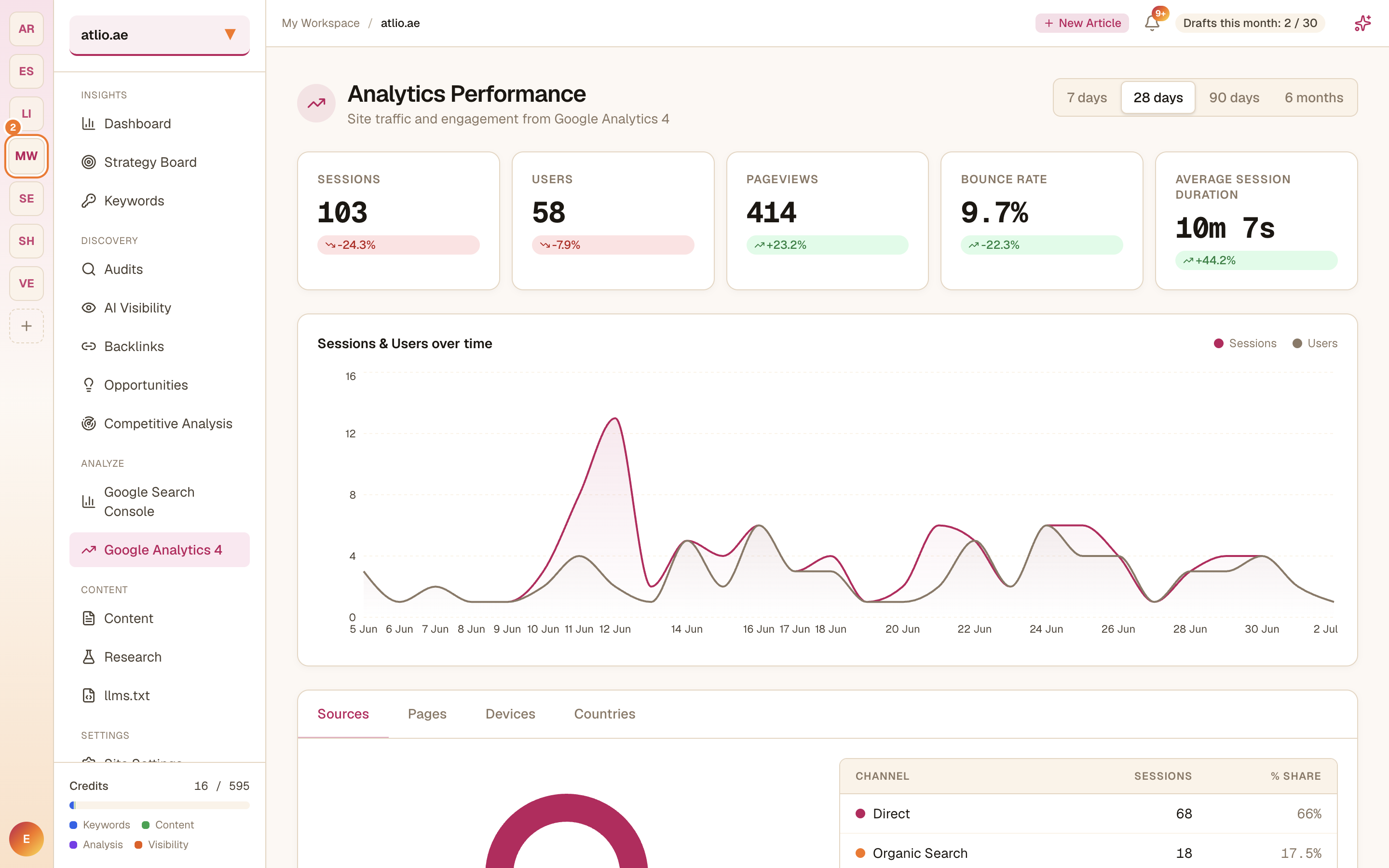Switch to the ES site avatar
The width and height of the screenshot is (1389, 868).
(27, 71)
